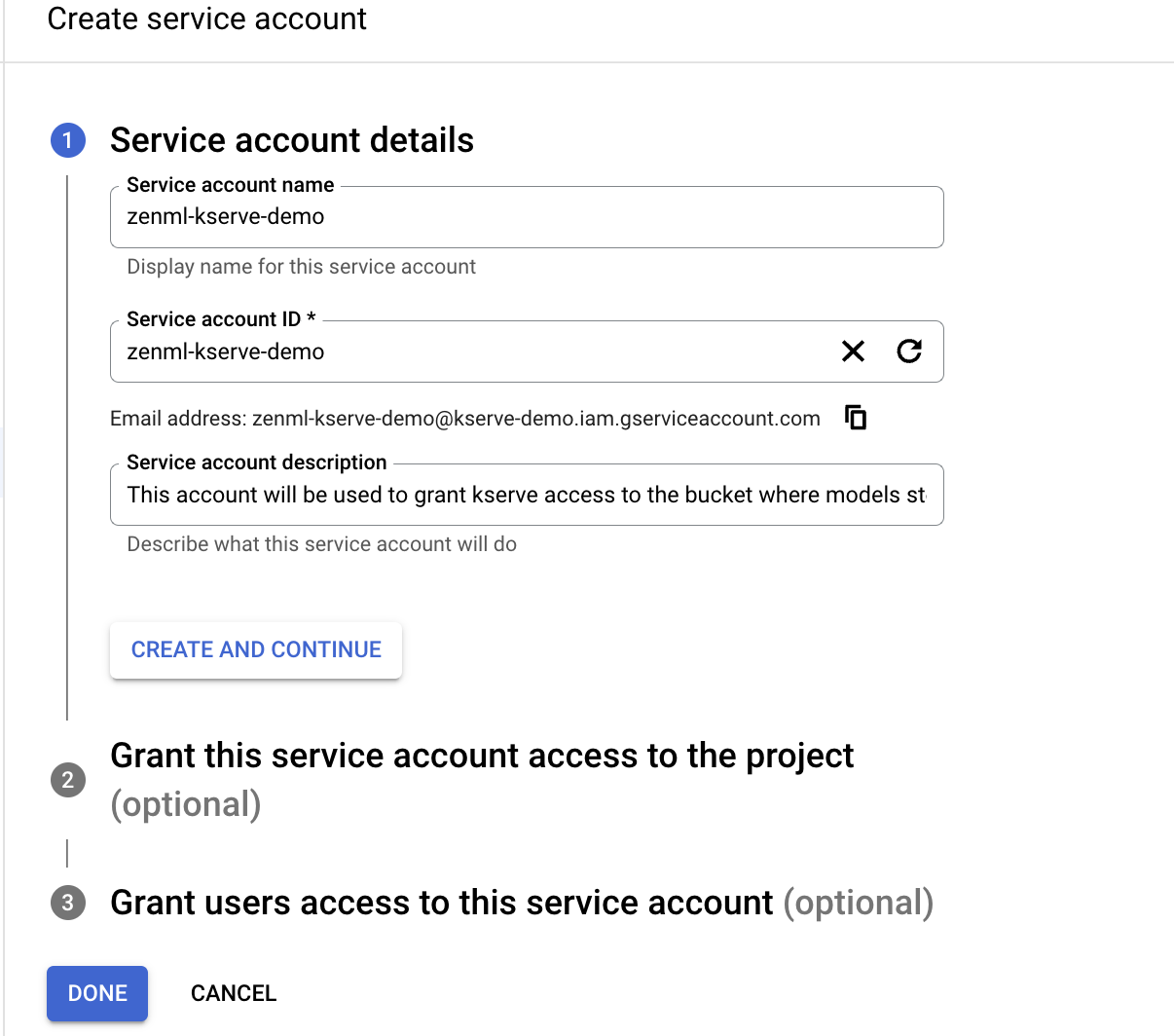This screenshot has width=1174, height=1036.
Task: Click the step 2 numbered circle
Action: tap(67, 779)
